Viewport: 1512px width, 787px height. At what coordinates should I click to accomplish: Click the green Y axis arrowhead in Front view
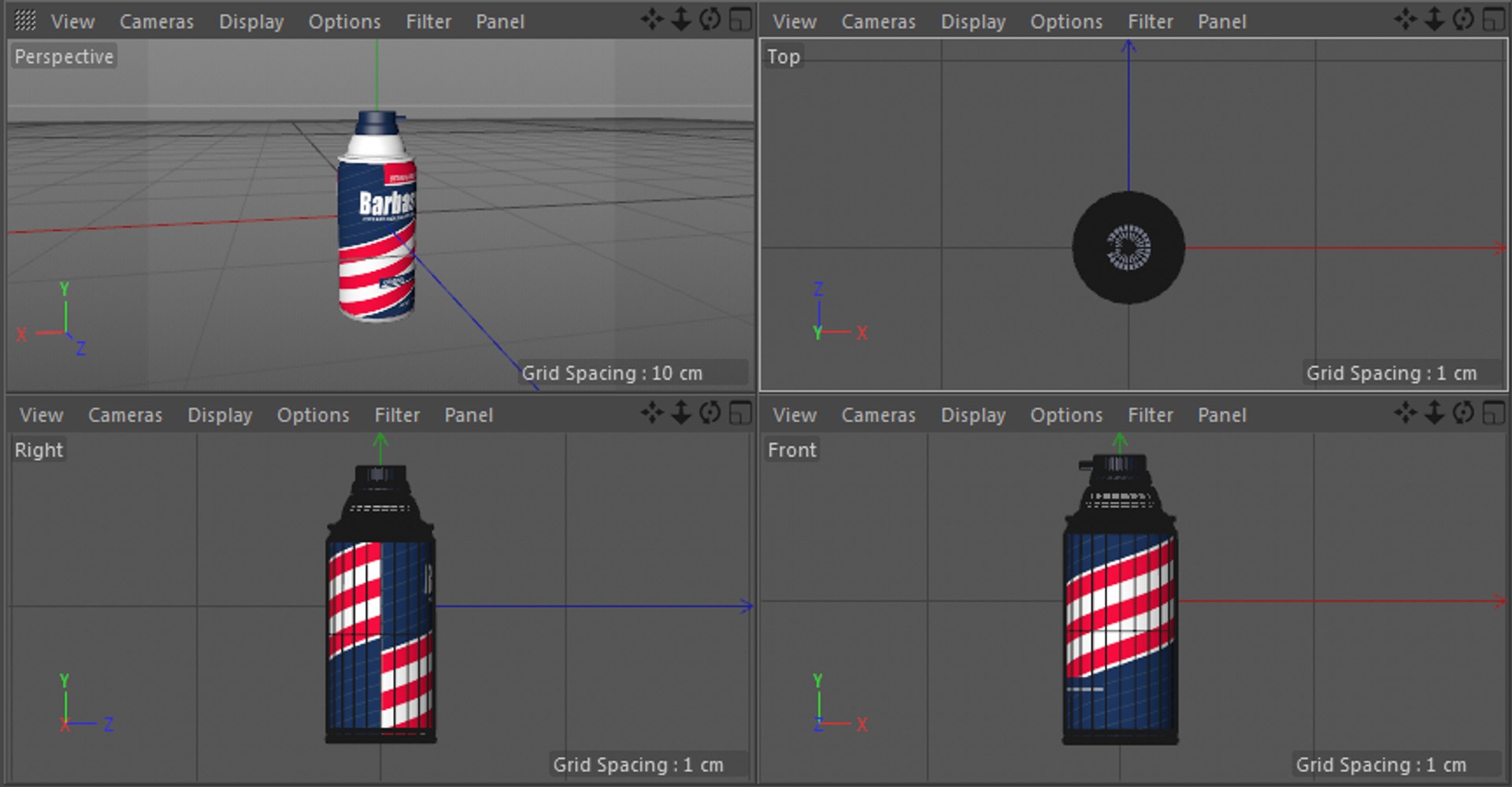[x=1120, y=440]
